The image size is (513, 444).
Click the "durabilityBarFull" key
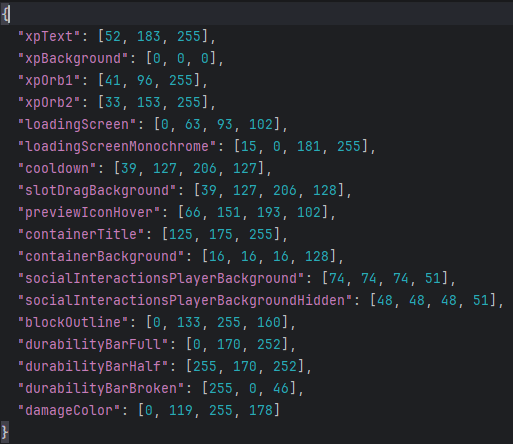point(93,344)
